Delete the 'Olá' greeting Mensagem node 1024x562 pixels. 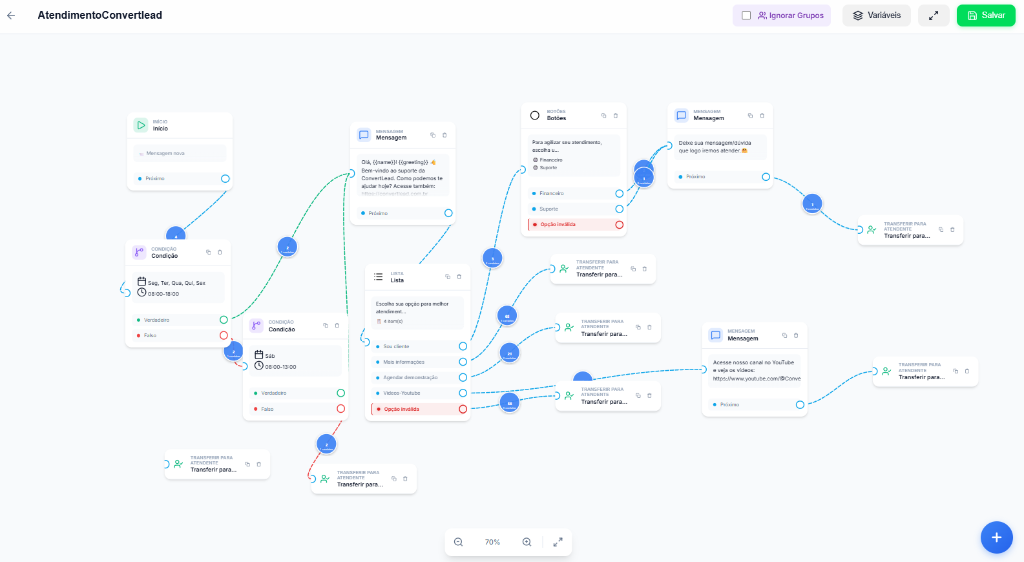coord(445,135)
